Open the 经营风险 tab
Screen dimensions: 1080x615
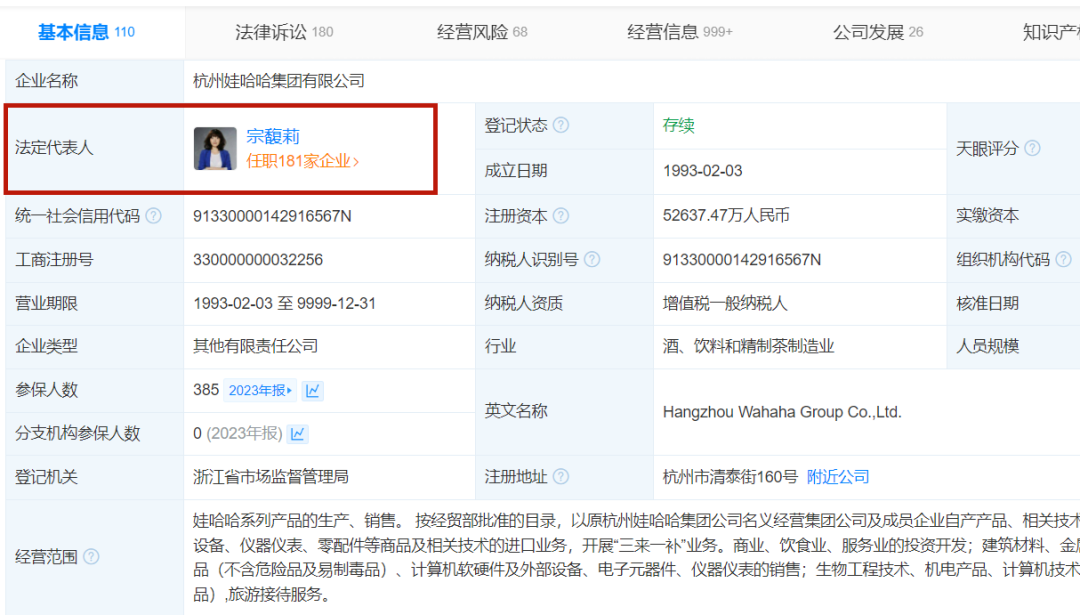point(481,32)
